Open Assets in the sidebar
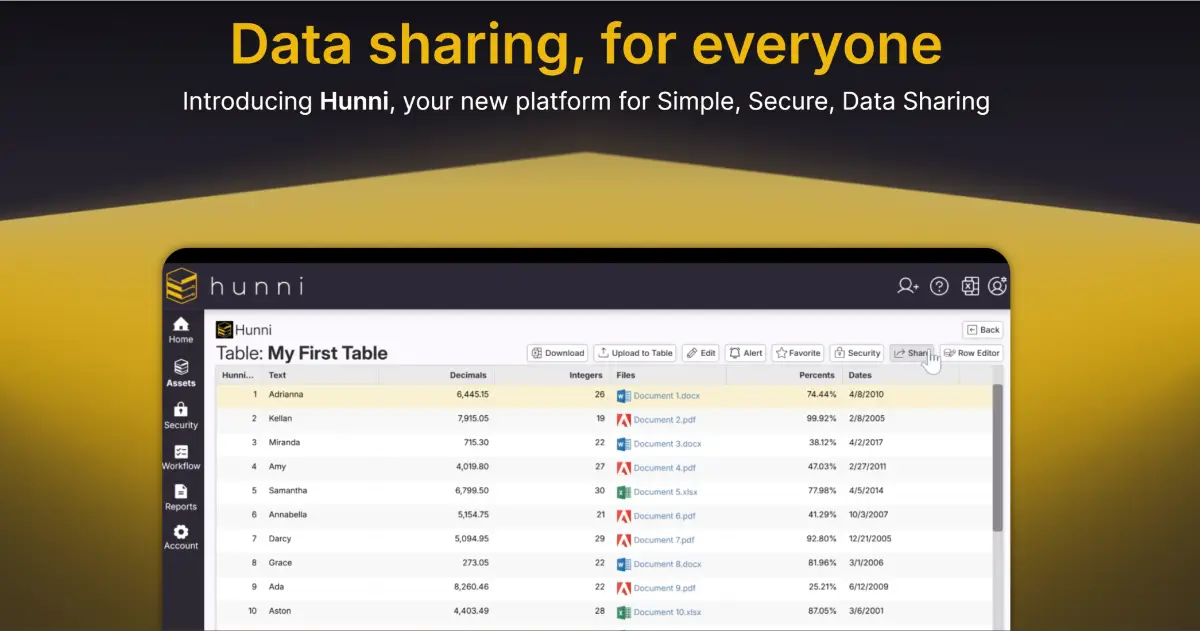This screenshot has width=1200, height=631. click(181, 373)
